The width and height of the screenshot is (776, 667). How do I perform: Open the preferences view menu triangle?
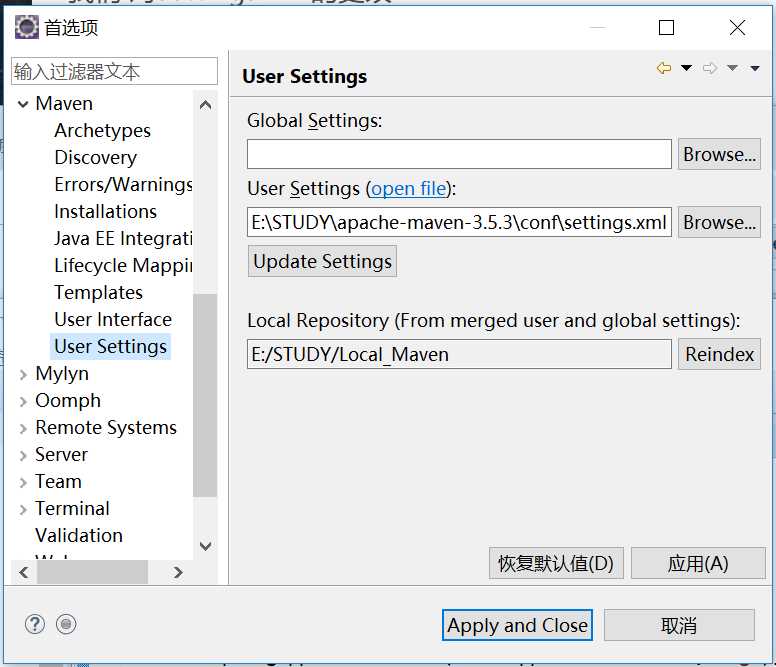pyautogui.click(x=755, y=68)
